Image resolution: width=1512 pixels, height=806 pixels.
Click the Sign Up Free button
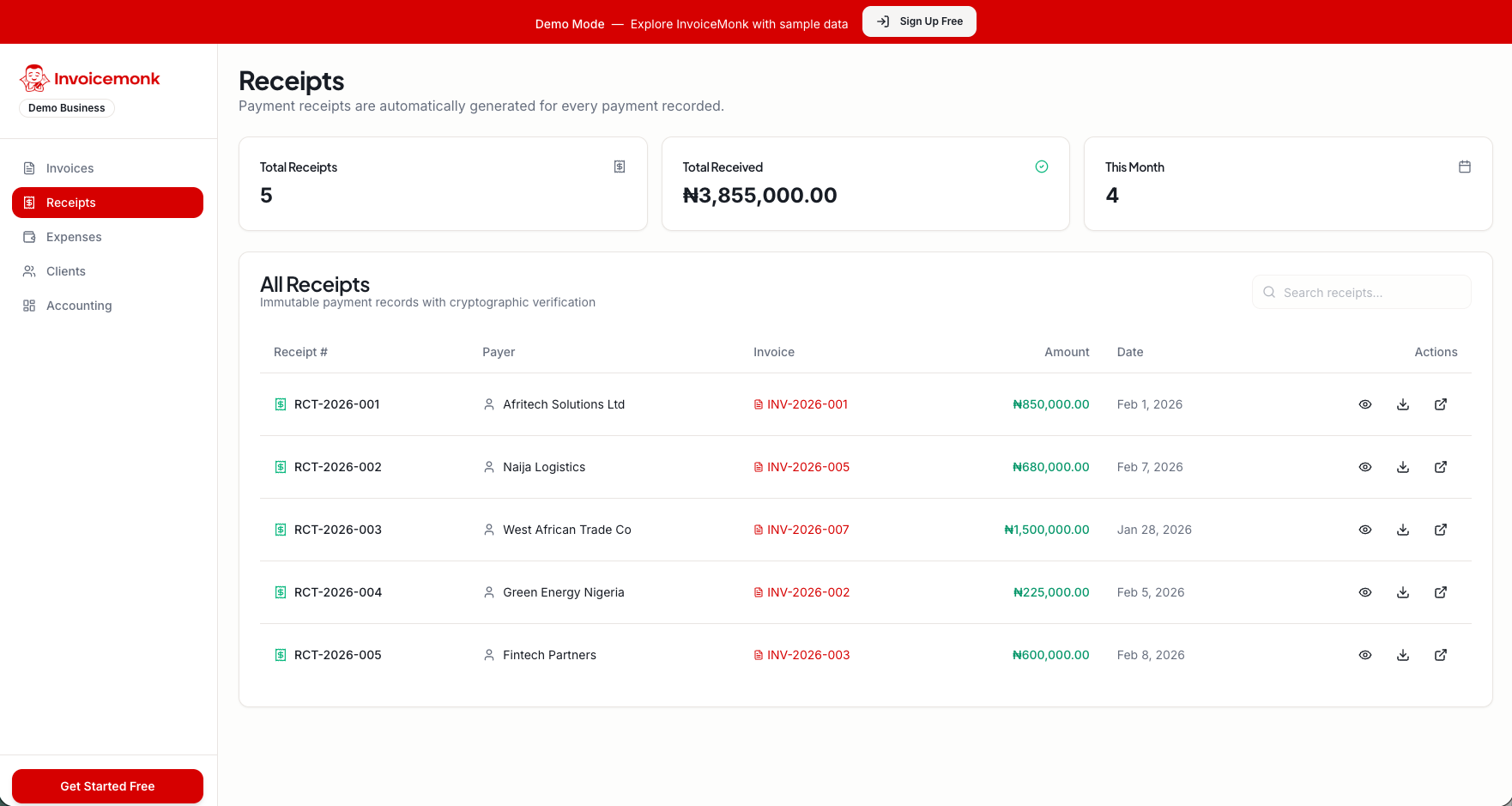pyautogui.click(x=919, y=21)
